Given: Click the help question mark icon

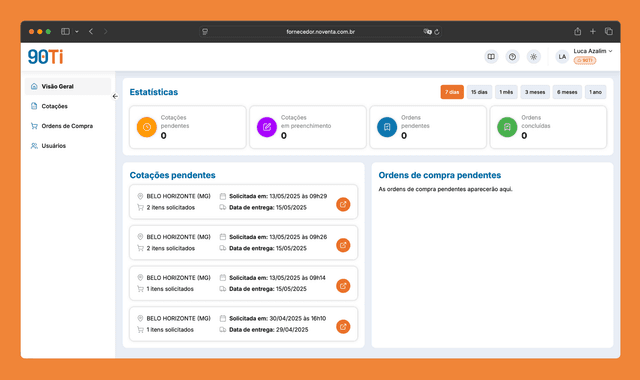Looking at the screenshot, I should point(512,57).
